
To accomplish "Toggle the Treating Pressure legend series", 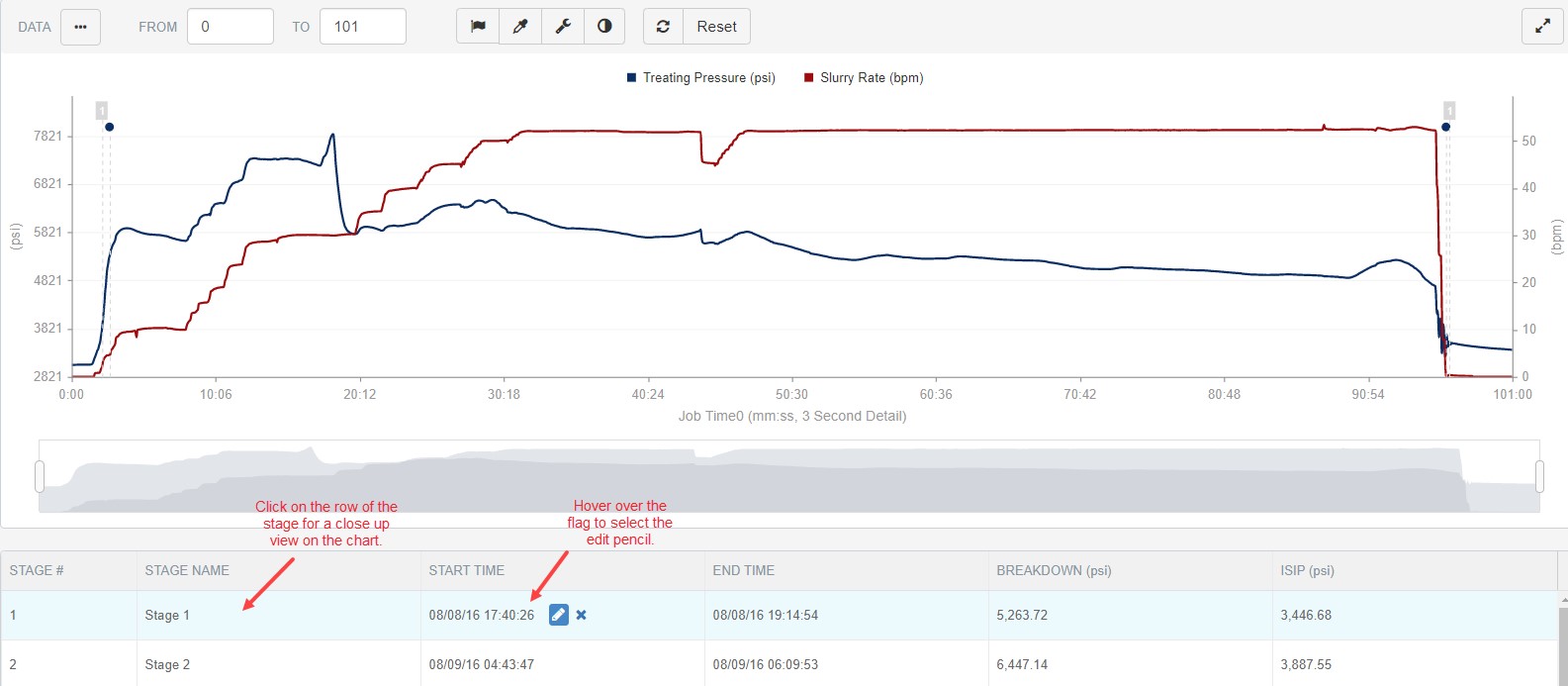I will (x=701, y=77).
